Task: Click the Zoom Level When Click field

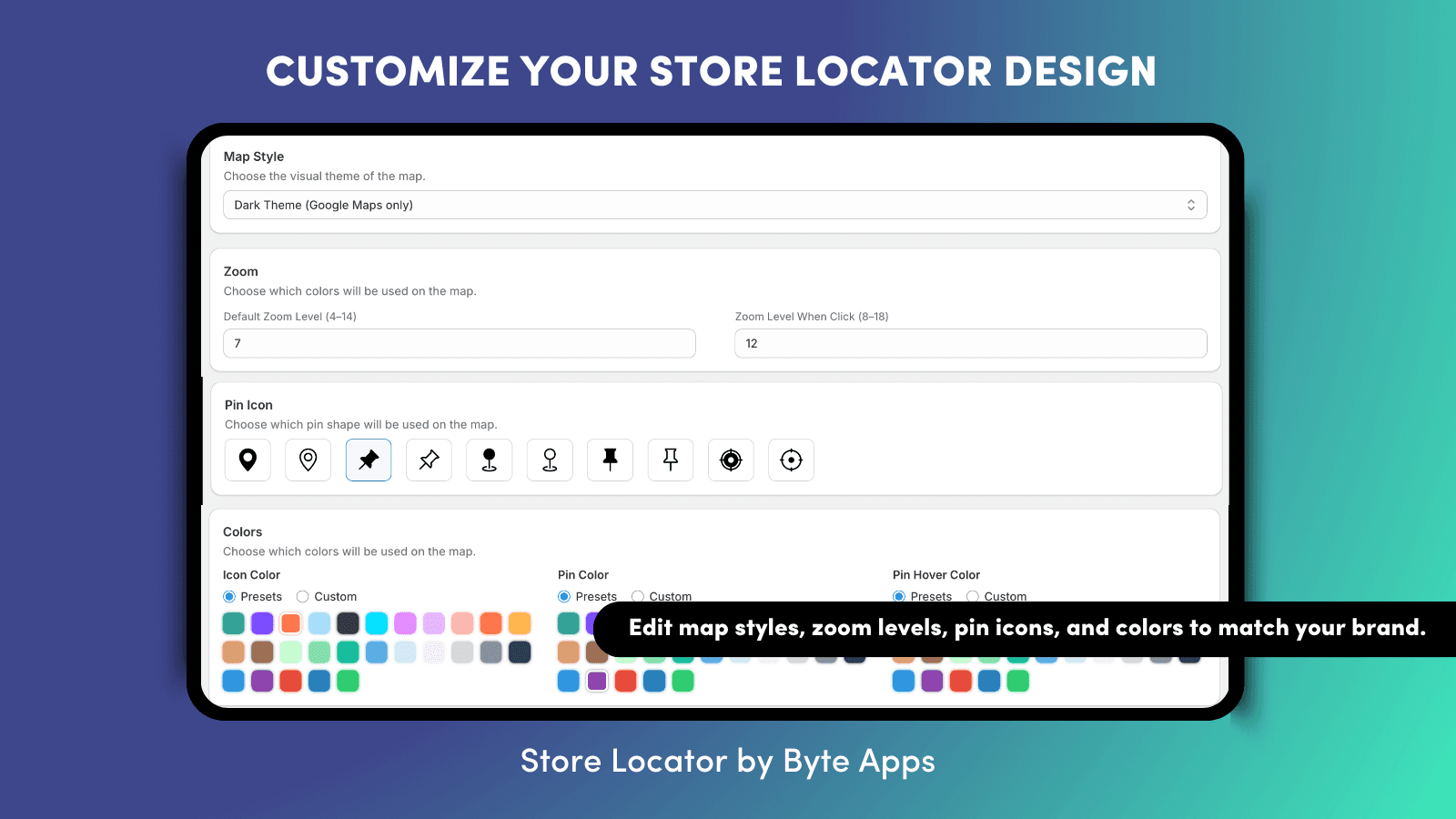Action: pos(971,343)
